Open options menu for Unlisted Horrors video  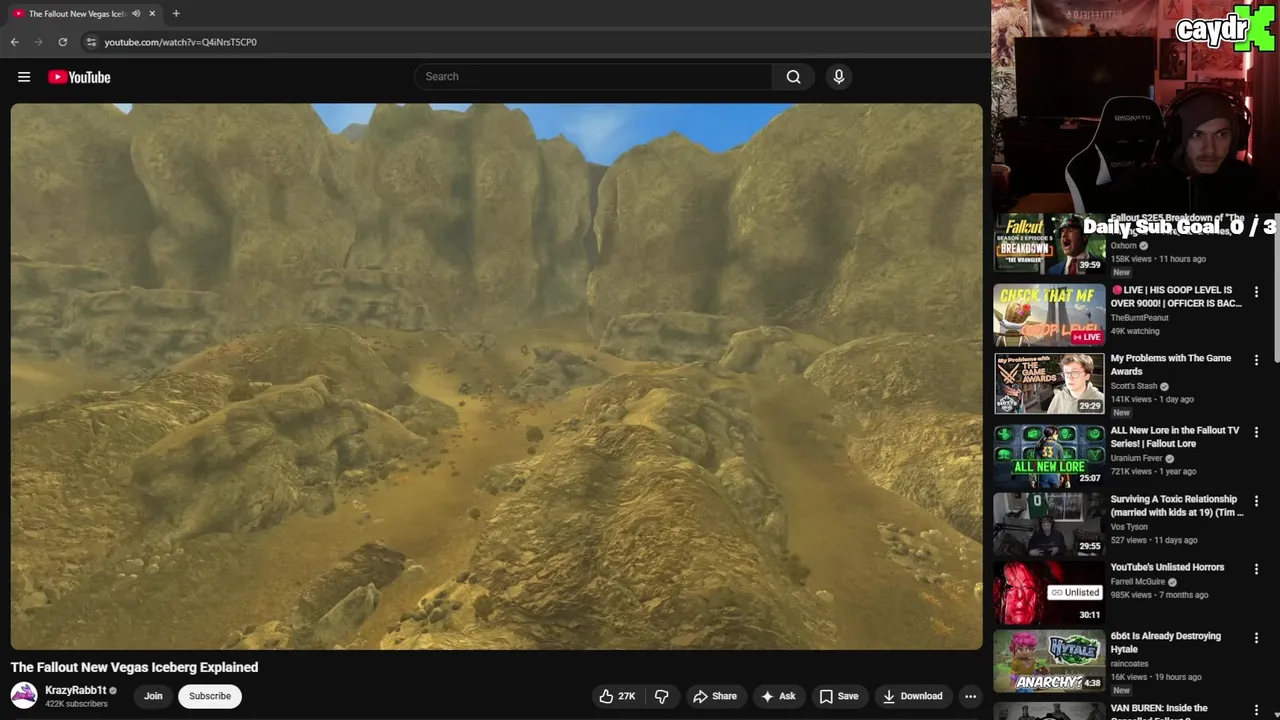tap(1257, 569)
